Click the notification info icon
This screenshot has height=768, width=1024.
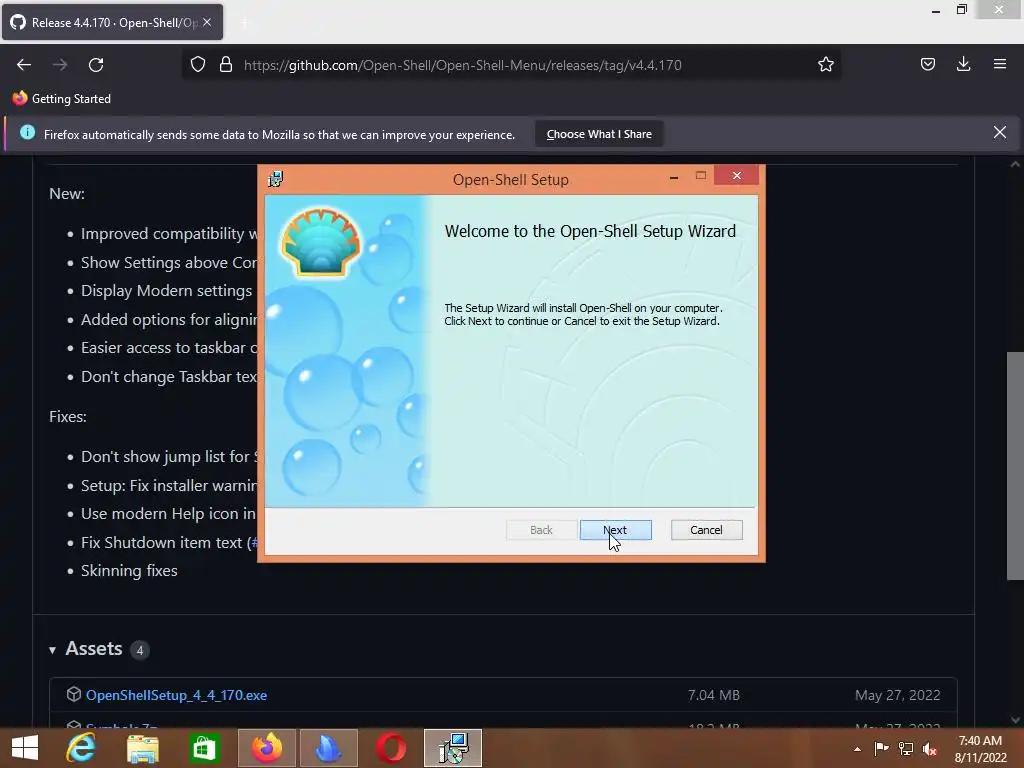click(x=27, y=133)
